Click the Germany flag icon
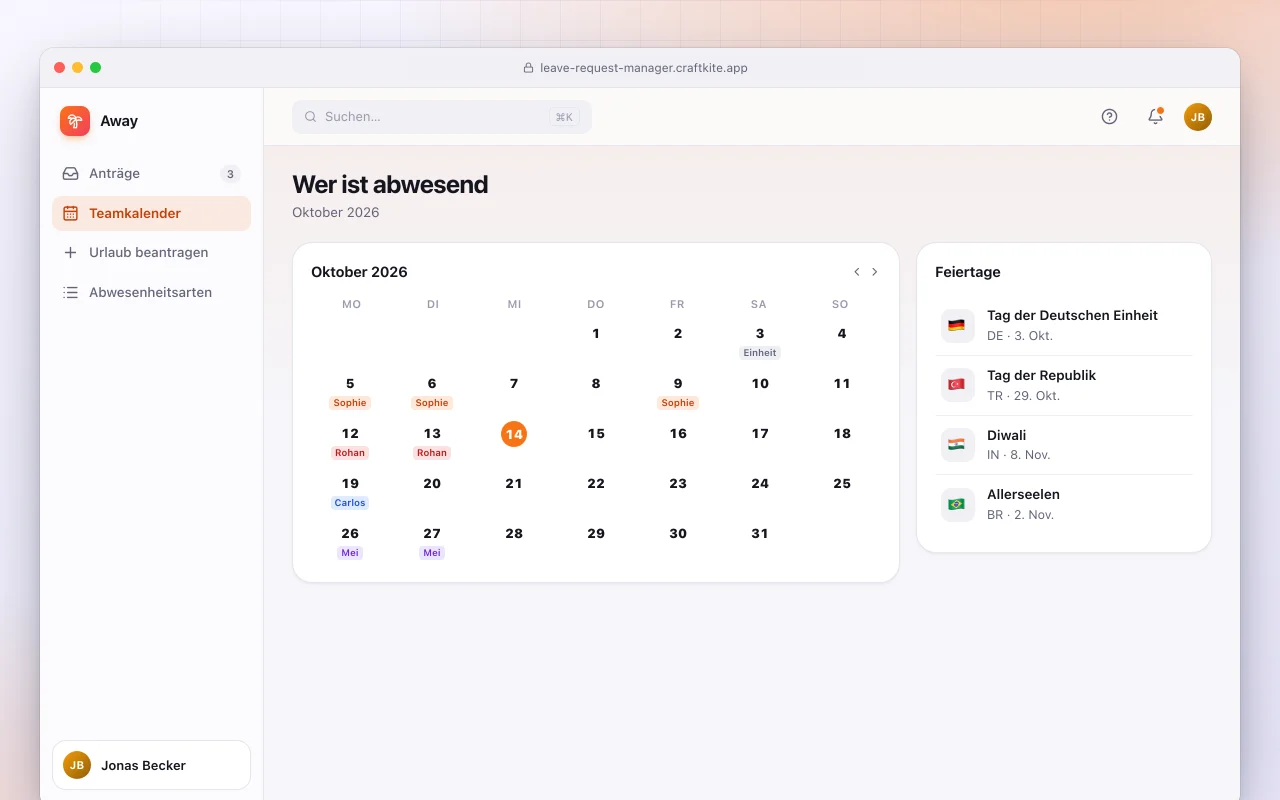Image resolution: width=1280 pixels, height=800 pixels. tap(957, 325)
